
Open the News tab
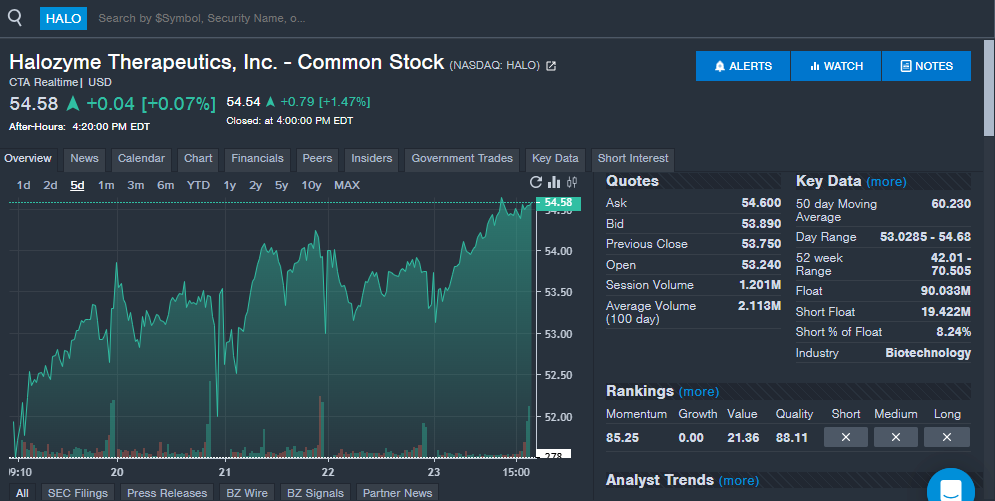click(x=84, y=159)
